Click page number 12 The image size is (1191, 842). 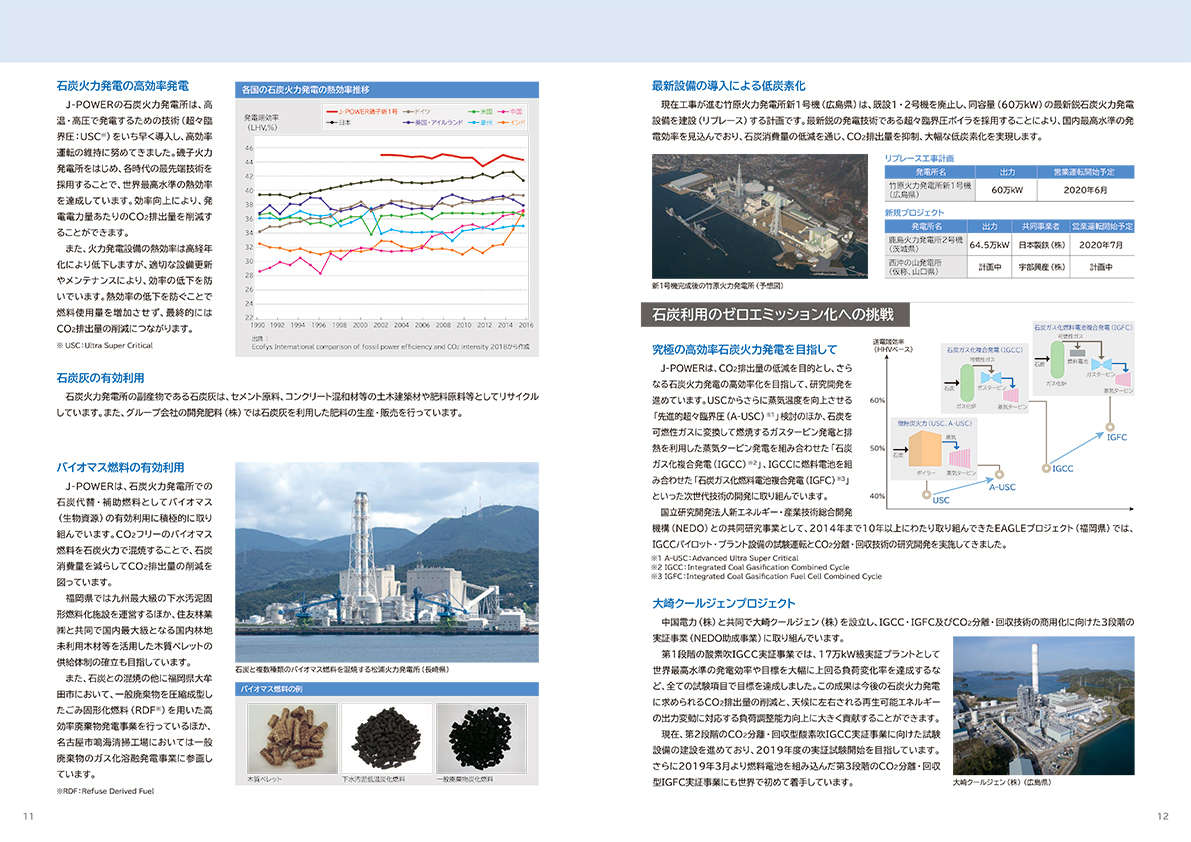click(x=1163, y=816)
